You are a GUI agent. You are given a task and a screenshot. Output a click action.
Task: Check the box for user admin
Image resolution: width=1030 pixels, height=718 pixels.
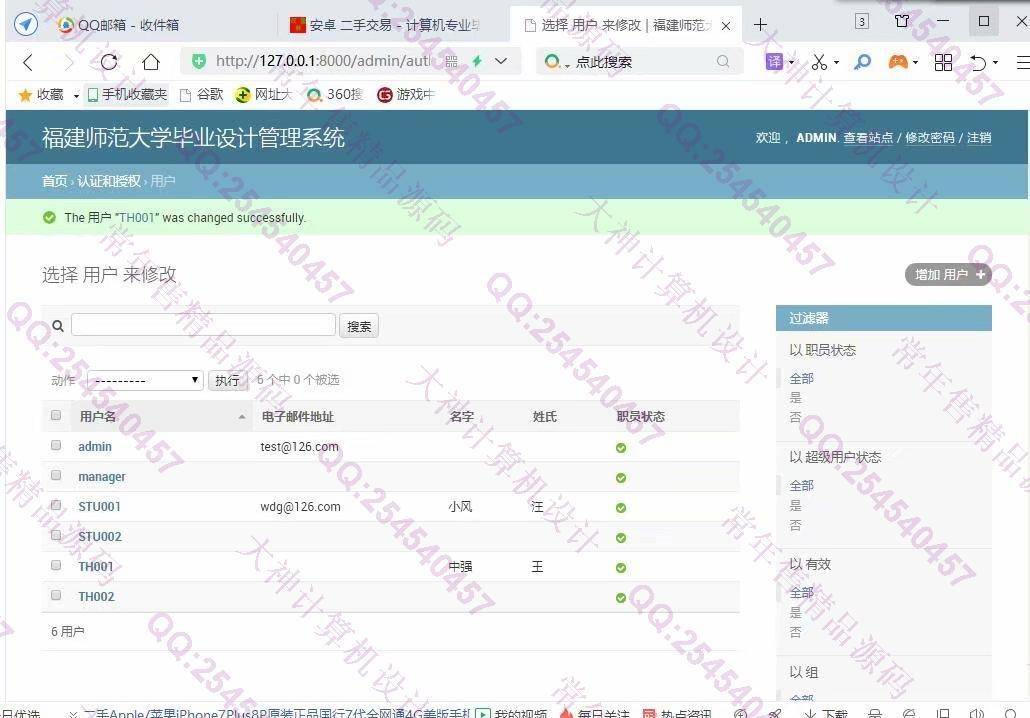pyautogui.click(x=56, y=445)
